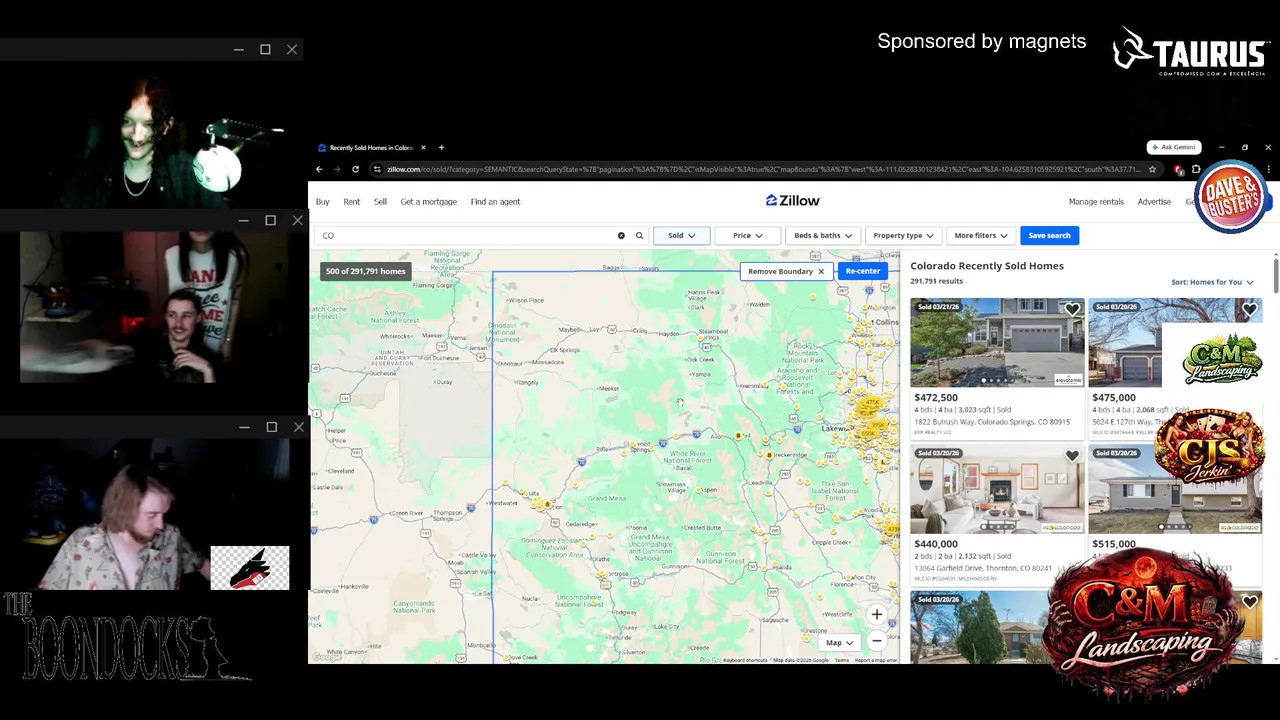Open the $440,000 home photo
Viewport: 1280px width, 720px height.
[x=996, y=489]
